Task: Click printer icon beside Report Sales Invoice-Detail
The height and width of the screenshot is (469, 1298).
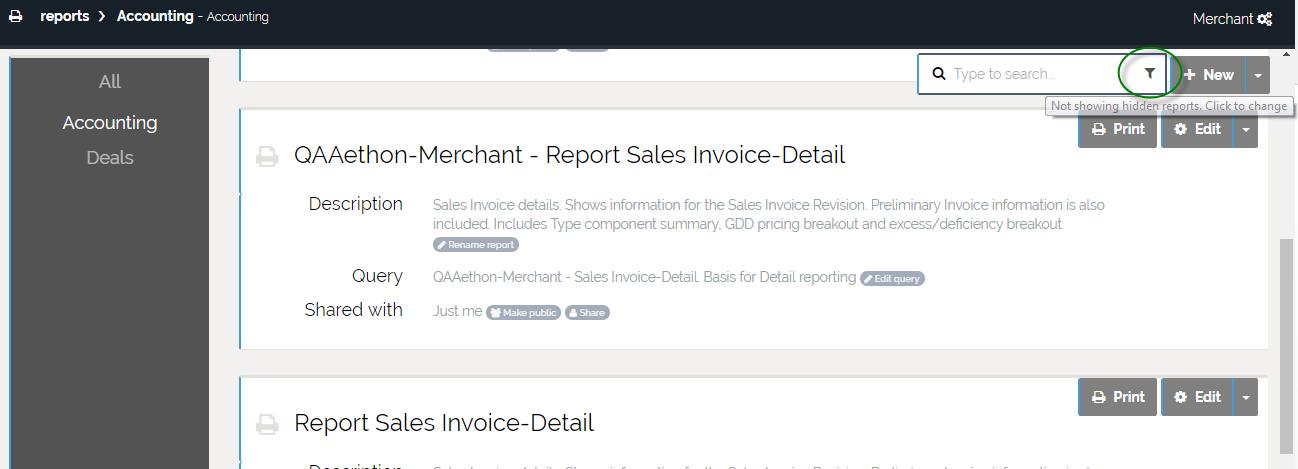Action: 267,424
